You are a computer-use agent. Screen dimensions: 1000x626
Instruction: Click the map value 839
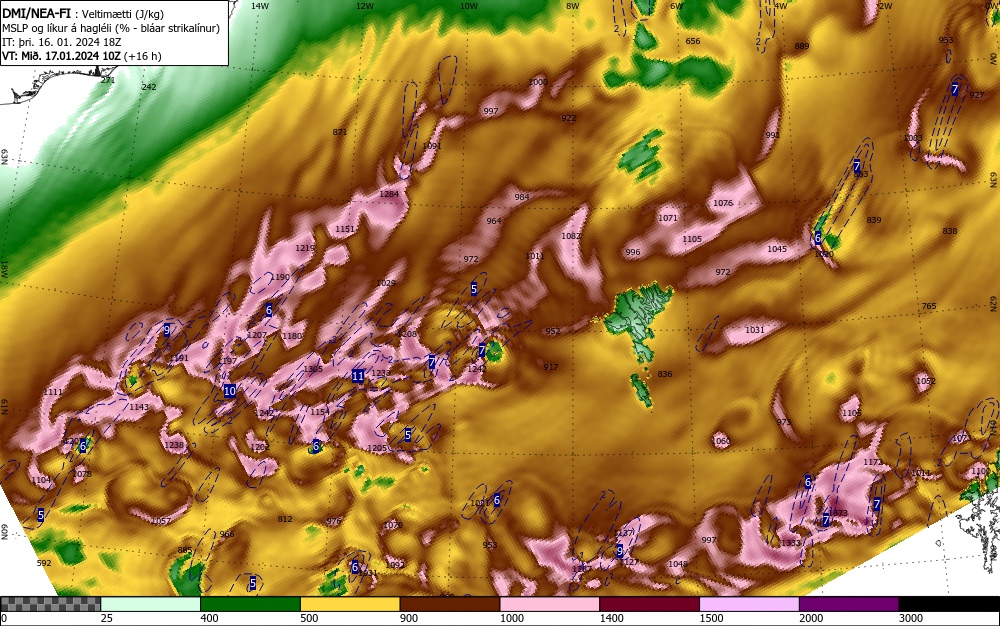pos(874,220)
